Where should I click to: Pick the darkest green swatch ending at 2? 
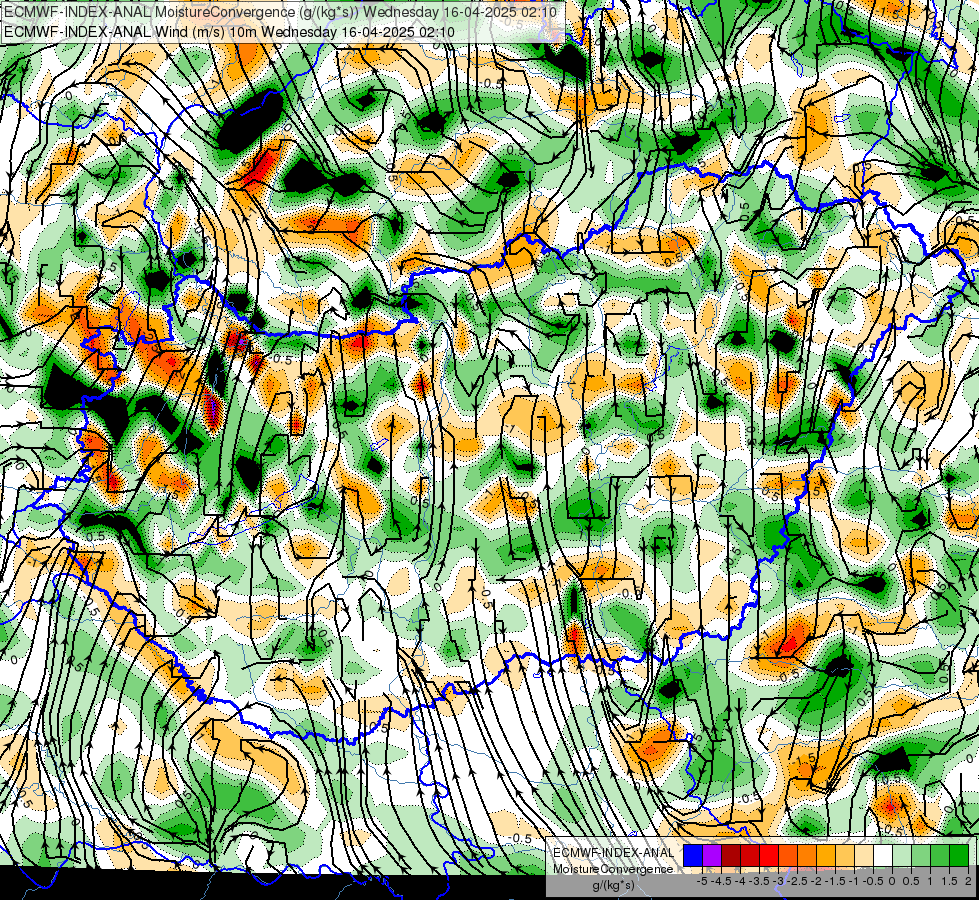[x=959, y=856]
